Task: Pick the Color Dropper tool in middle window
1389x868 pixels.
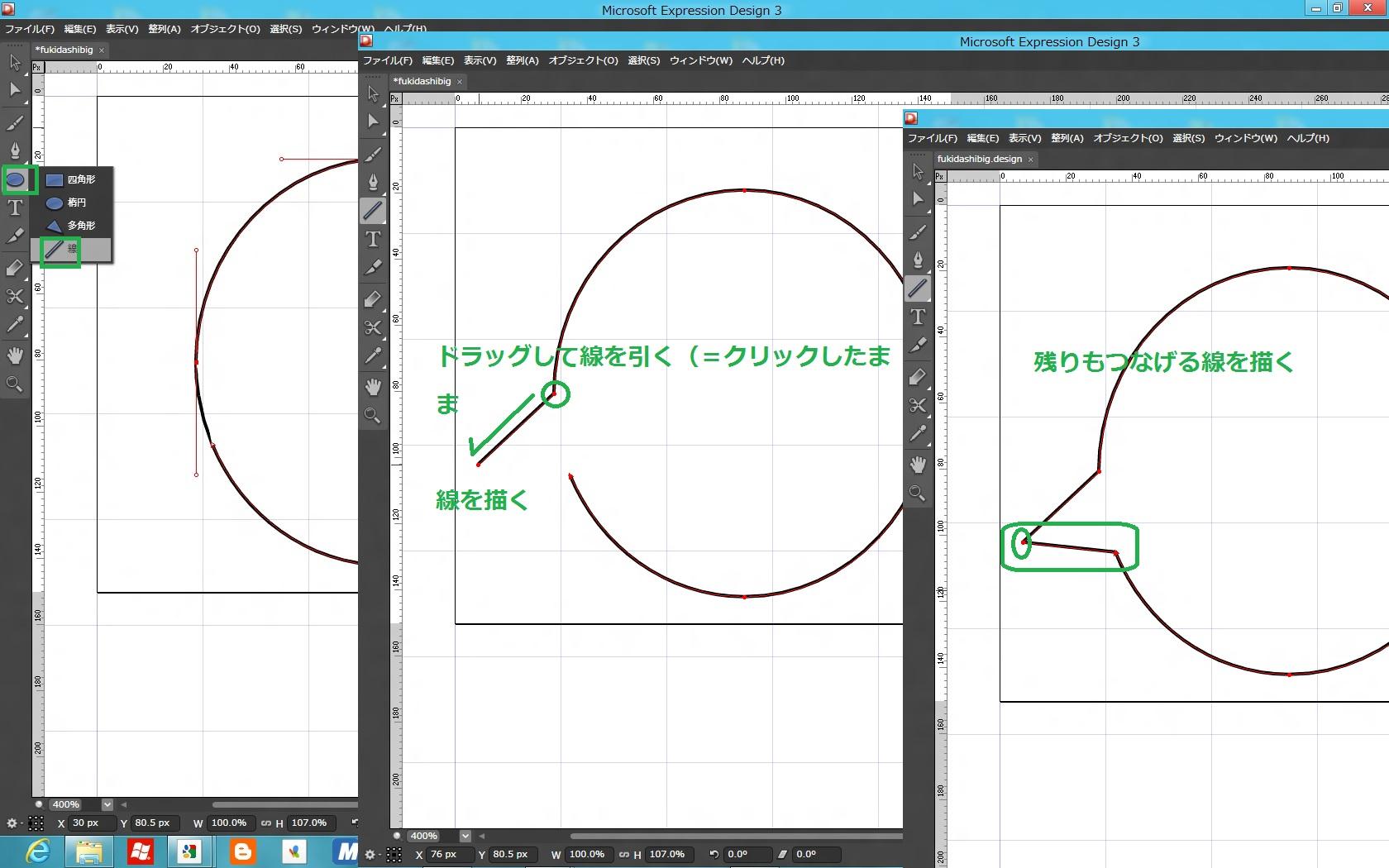Action: [373, 356]
